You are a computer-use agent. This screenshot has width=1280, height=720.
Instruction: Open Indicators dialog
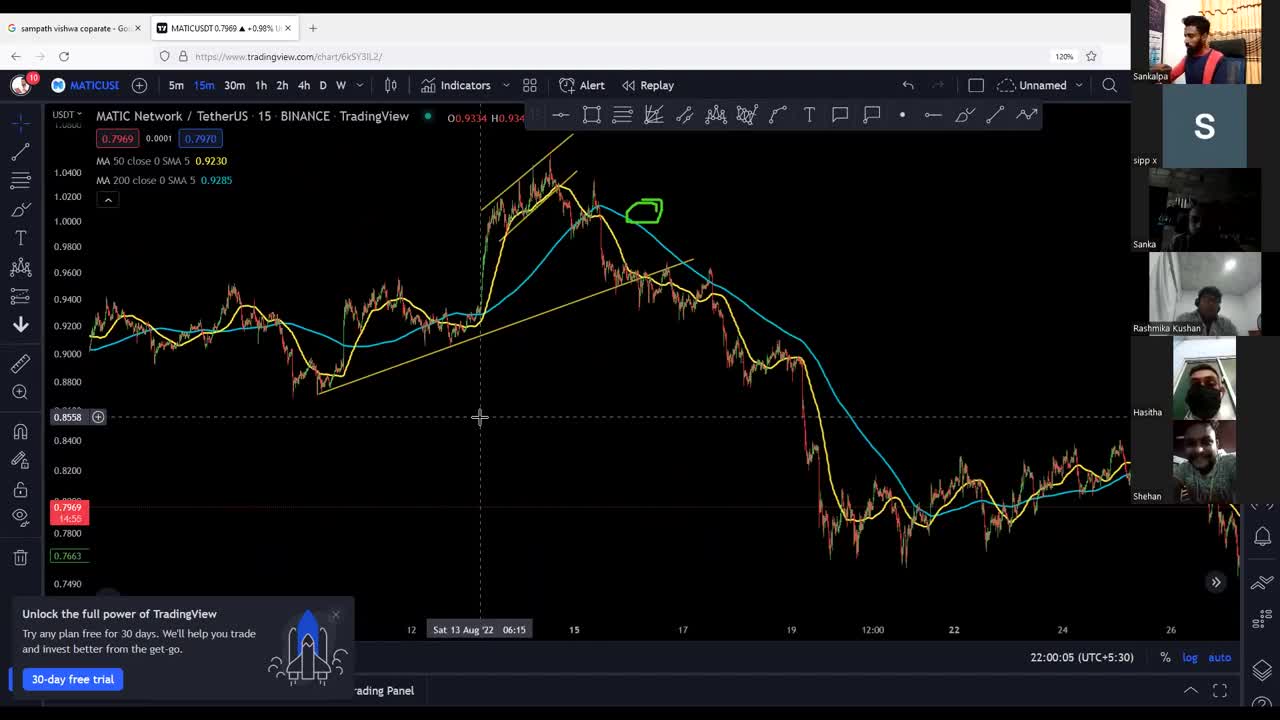pos(456,85)
